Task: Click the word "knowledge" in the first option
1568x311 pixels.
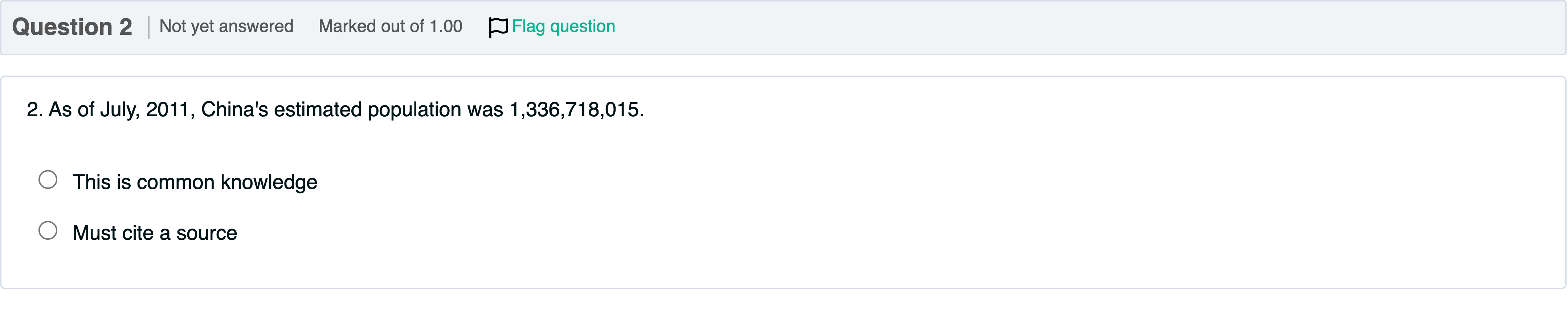Action: click(x=269, y=182)
